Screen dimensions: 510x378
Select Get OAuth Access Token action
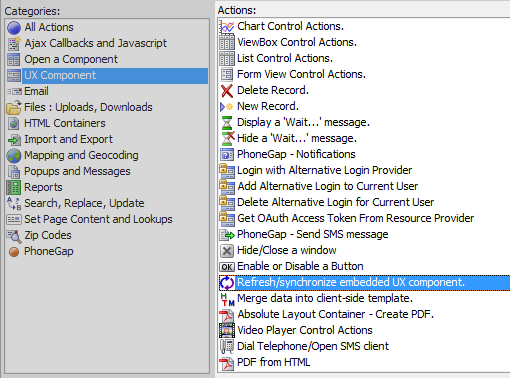[355, 218]
